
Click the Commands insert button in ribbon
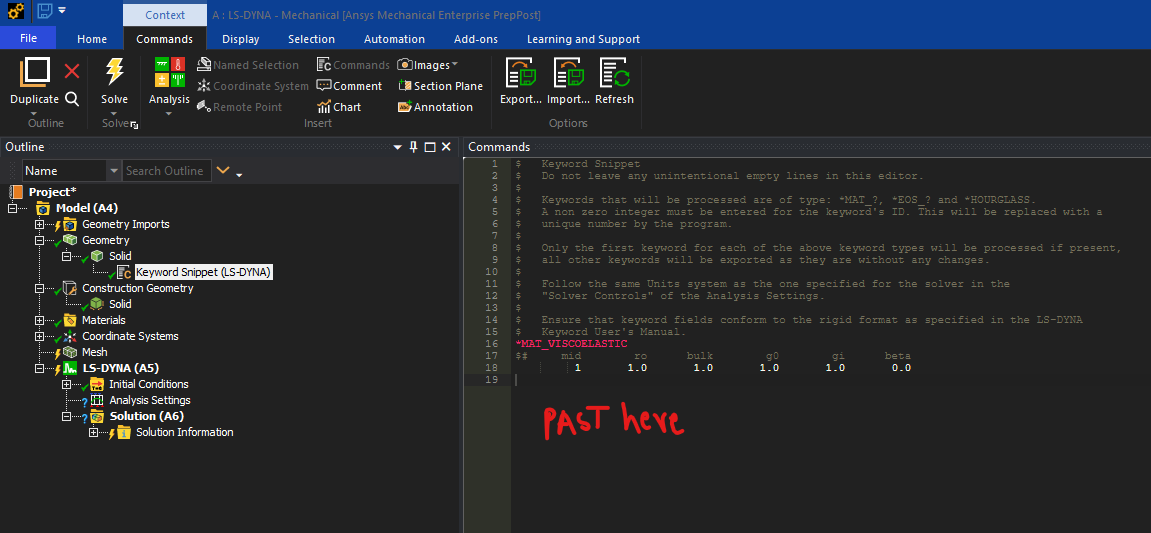click(353, 65)
